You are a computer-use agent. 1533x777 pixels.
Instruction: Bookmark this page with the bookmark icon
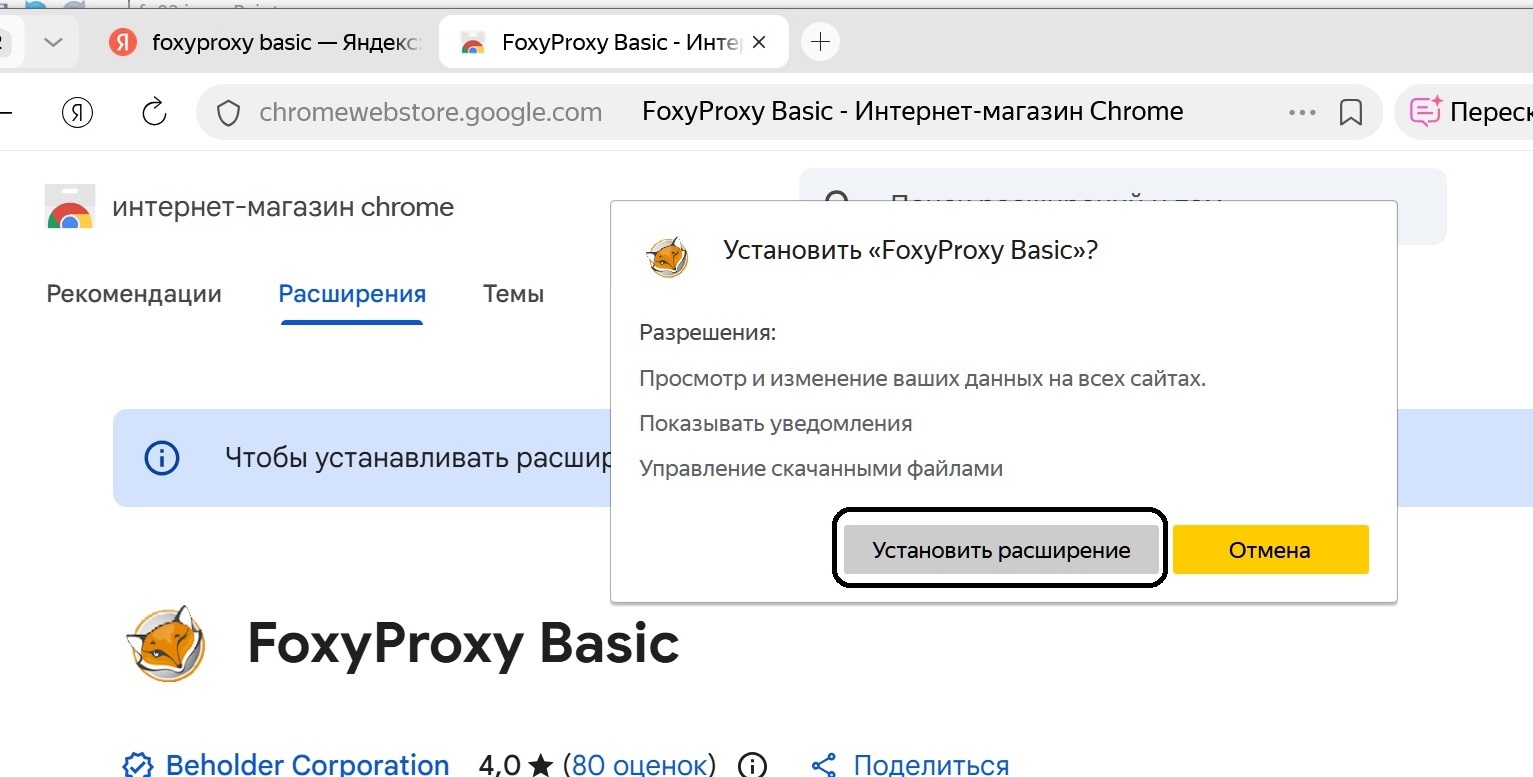click(x=1350, y=113)
